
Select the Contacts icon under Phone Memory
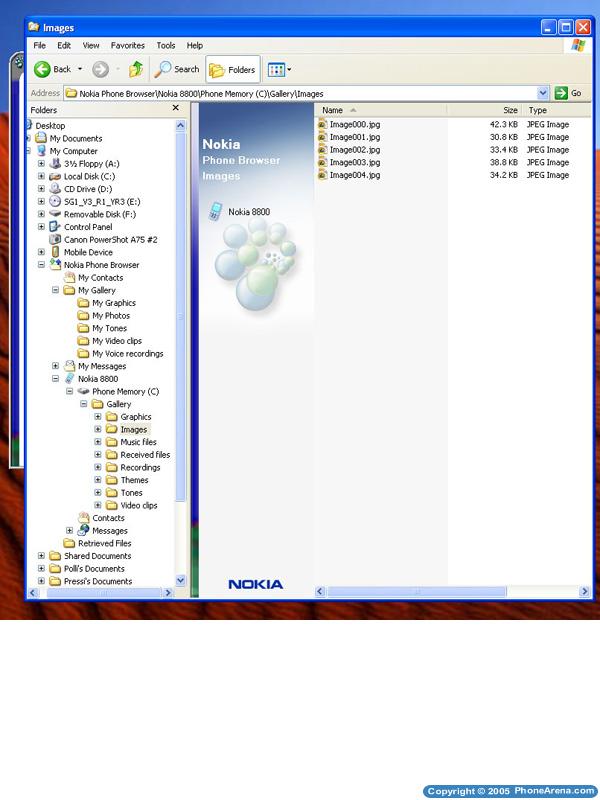click(84, 517)
